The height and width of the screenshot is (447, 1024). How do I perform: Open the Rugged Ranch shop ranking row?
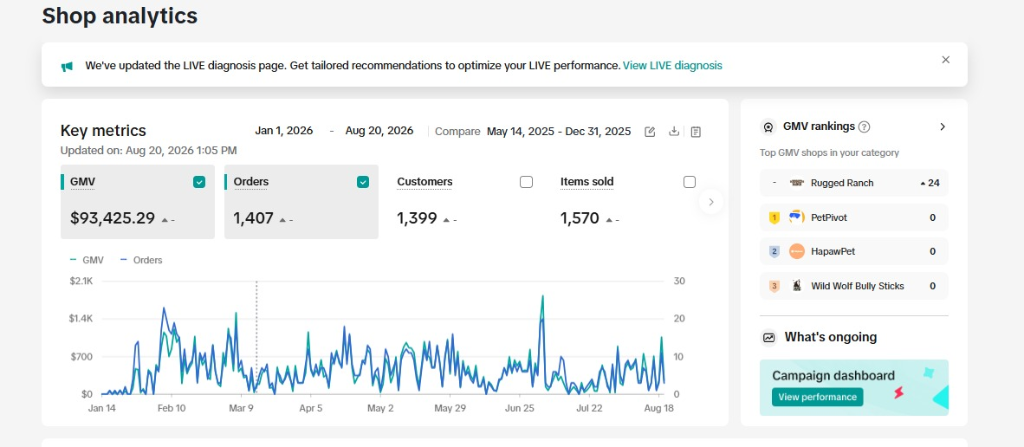854,183
